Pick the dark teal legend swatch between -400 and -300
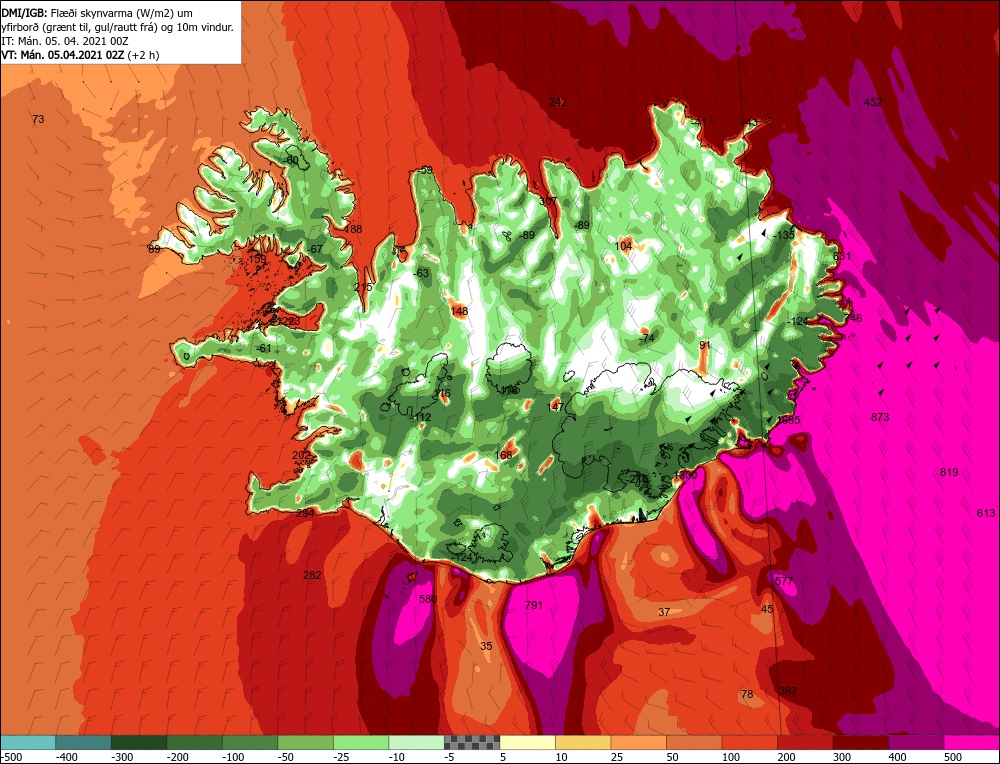The width and height of the screenshot is (1000, 764). [83, 742]
